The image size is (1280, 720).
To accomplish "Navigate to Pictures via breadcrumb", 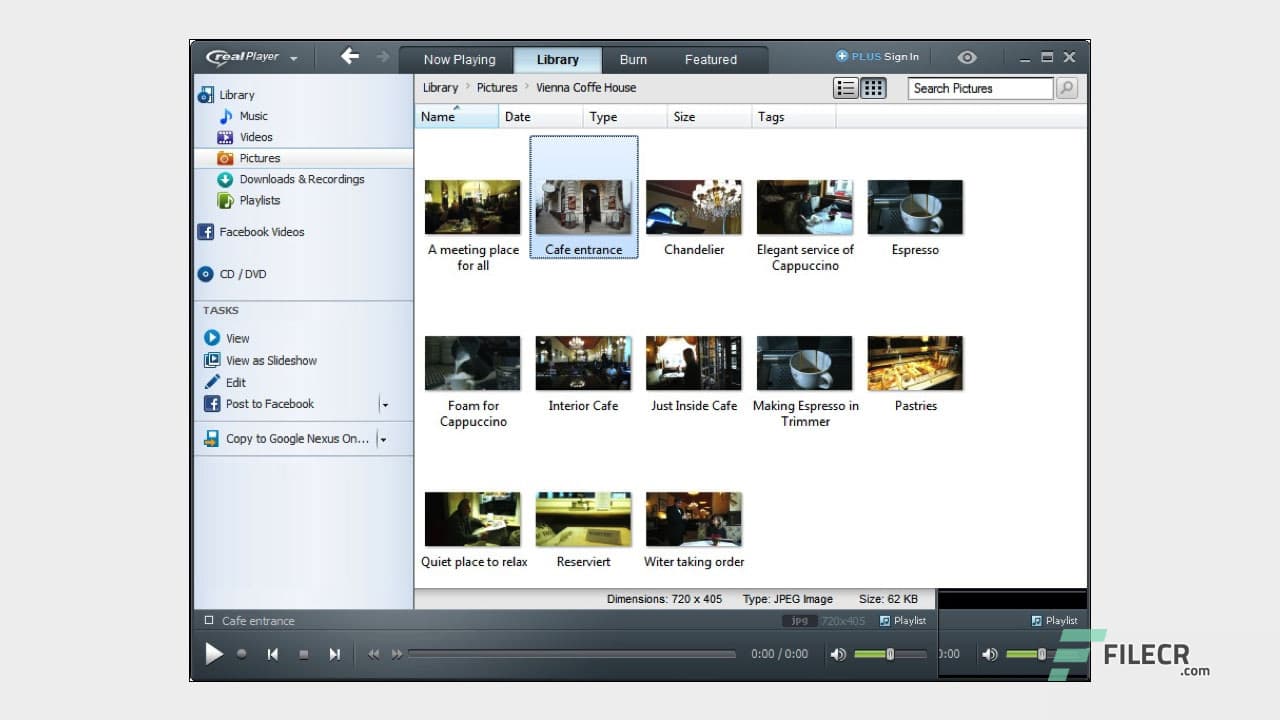I will pyautogui.click(x=497, y=87).
